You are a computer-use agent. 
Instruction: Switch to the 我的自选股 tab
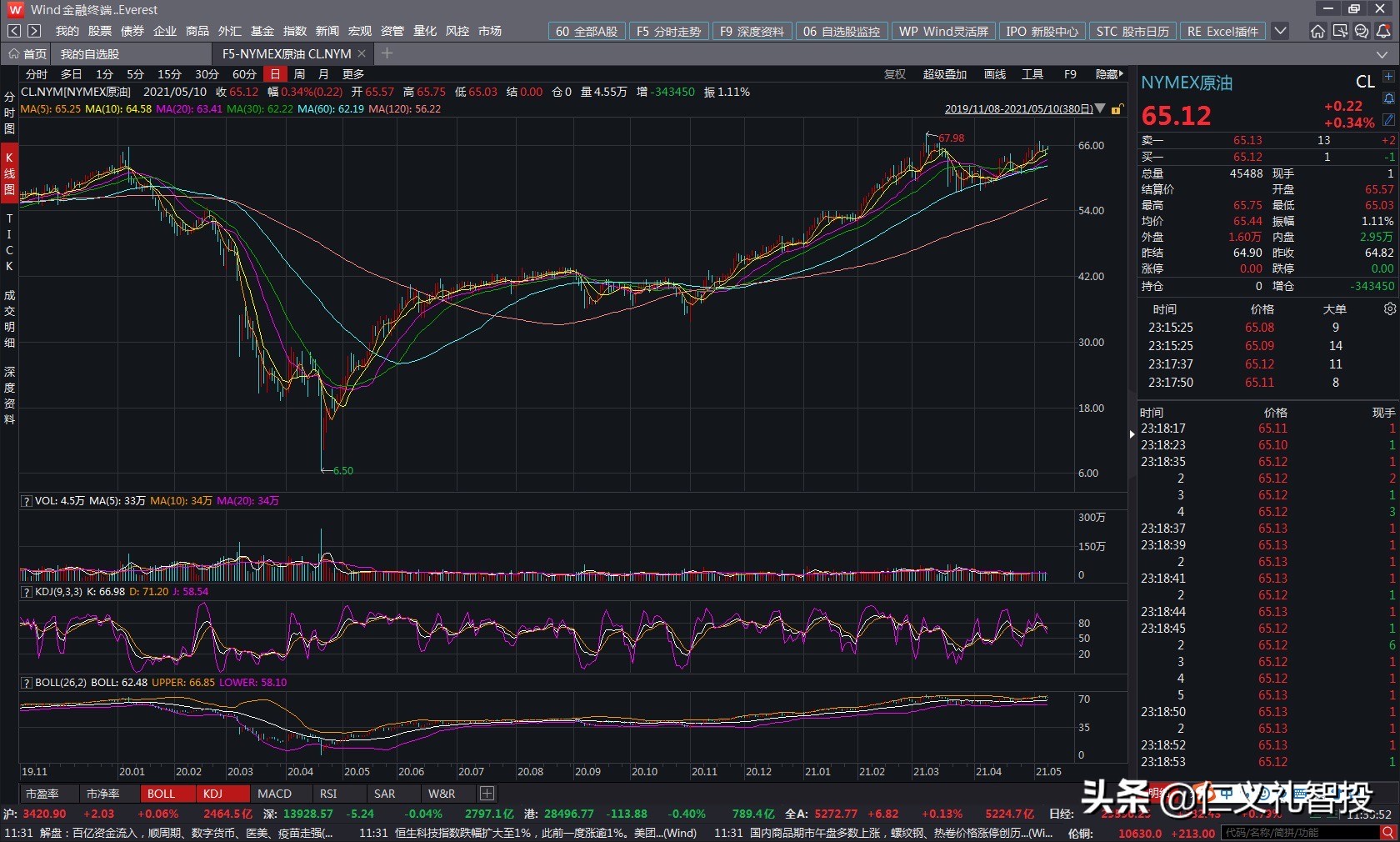coord(90,53)
